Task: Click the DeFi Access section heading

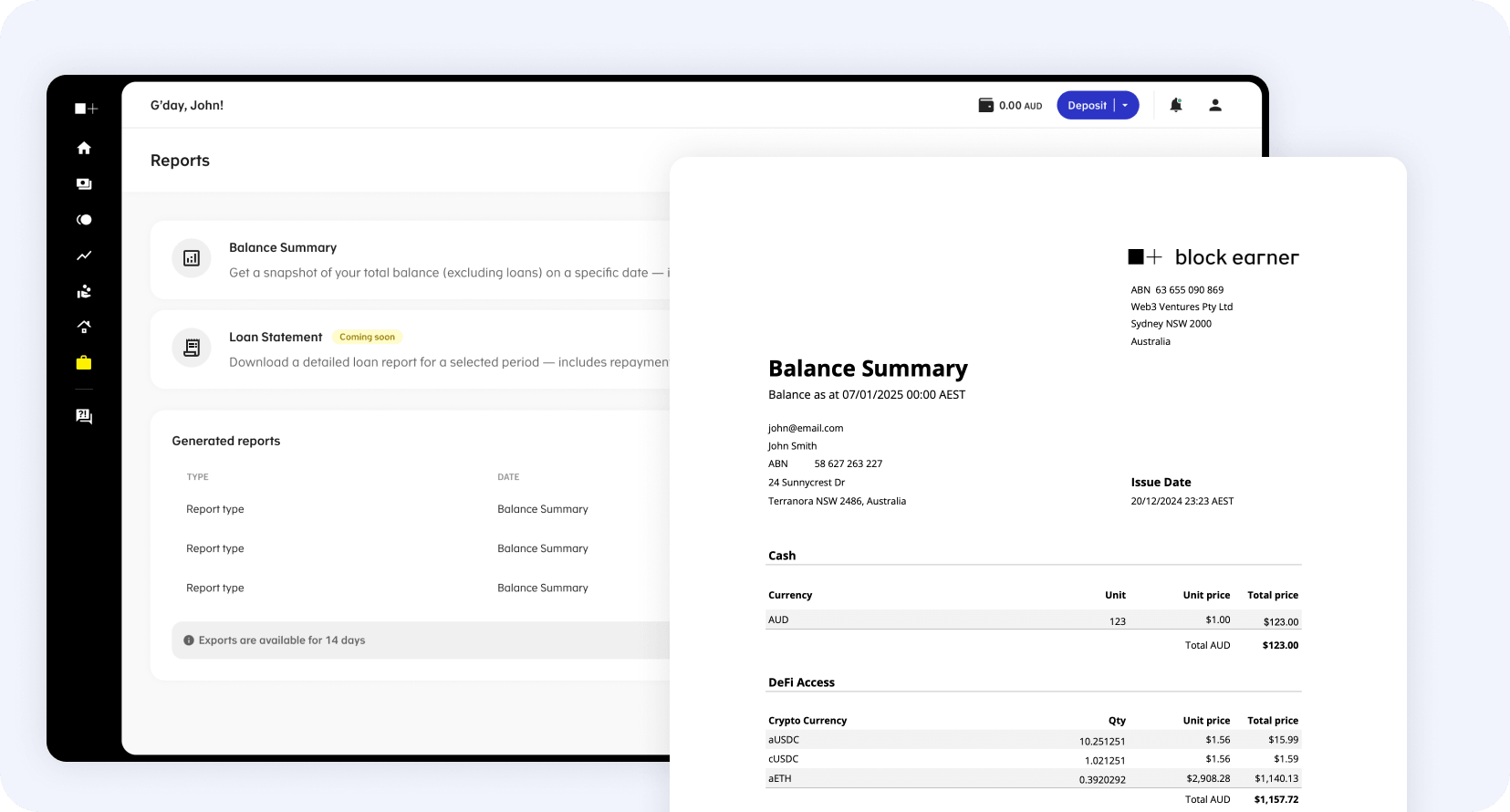Action: click(801, 682)
